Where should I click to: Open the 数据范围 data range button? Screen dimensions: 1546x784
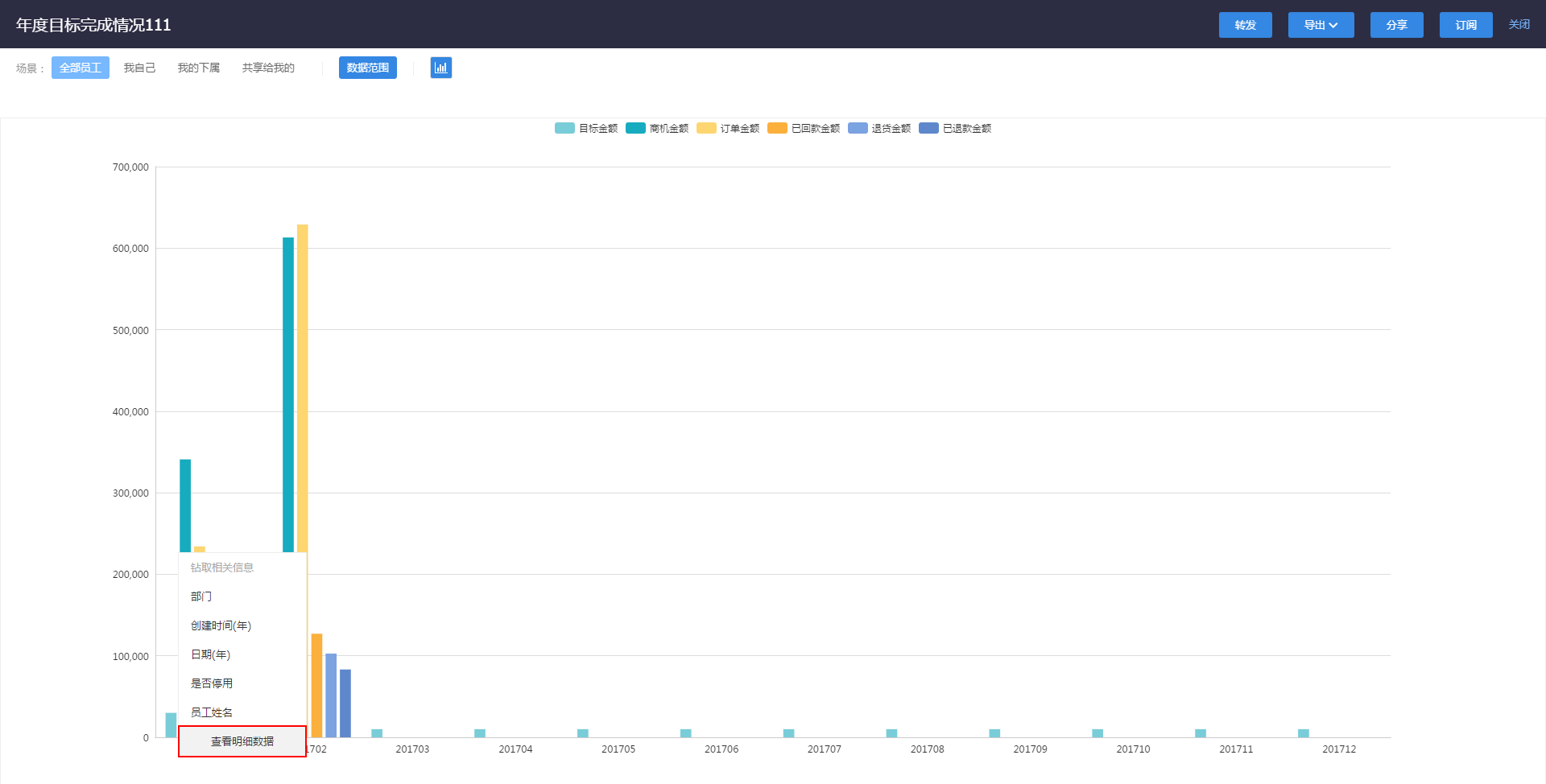pyautogui.click(x=367, y=68)
